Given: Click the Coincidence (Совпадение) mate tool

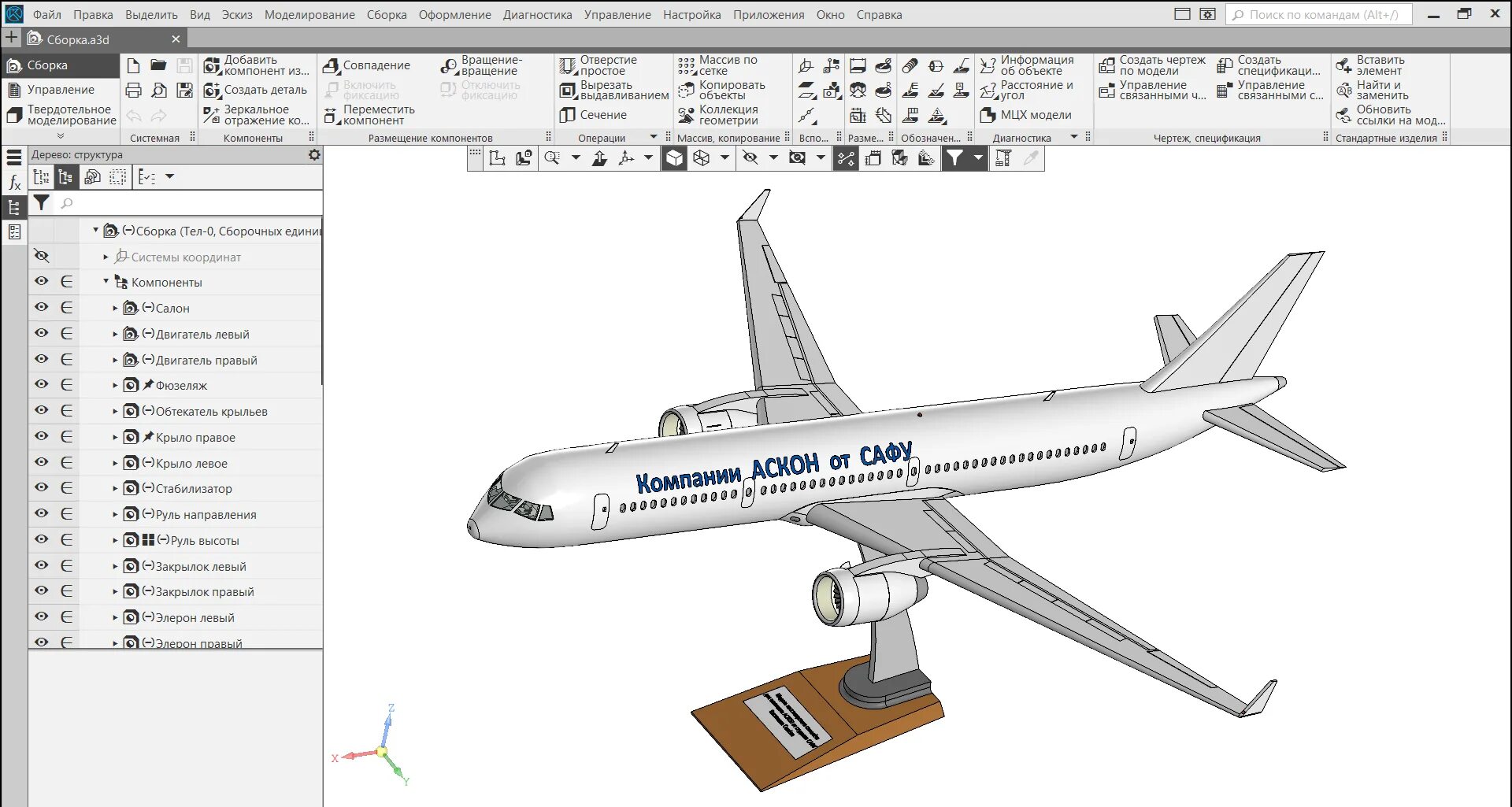Looking at the screenshot, I should 366,65.
